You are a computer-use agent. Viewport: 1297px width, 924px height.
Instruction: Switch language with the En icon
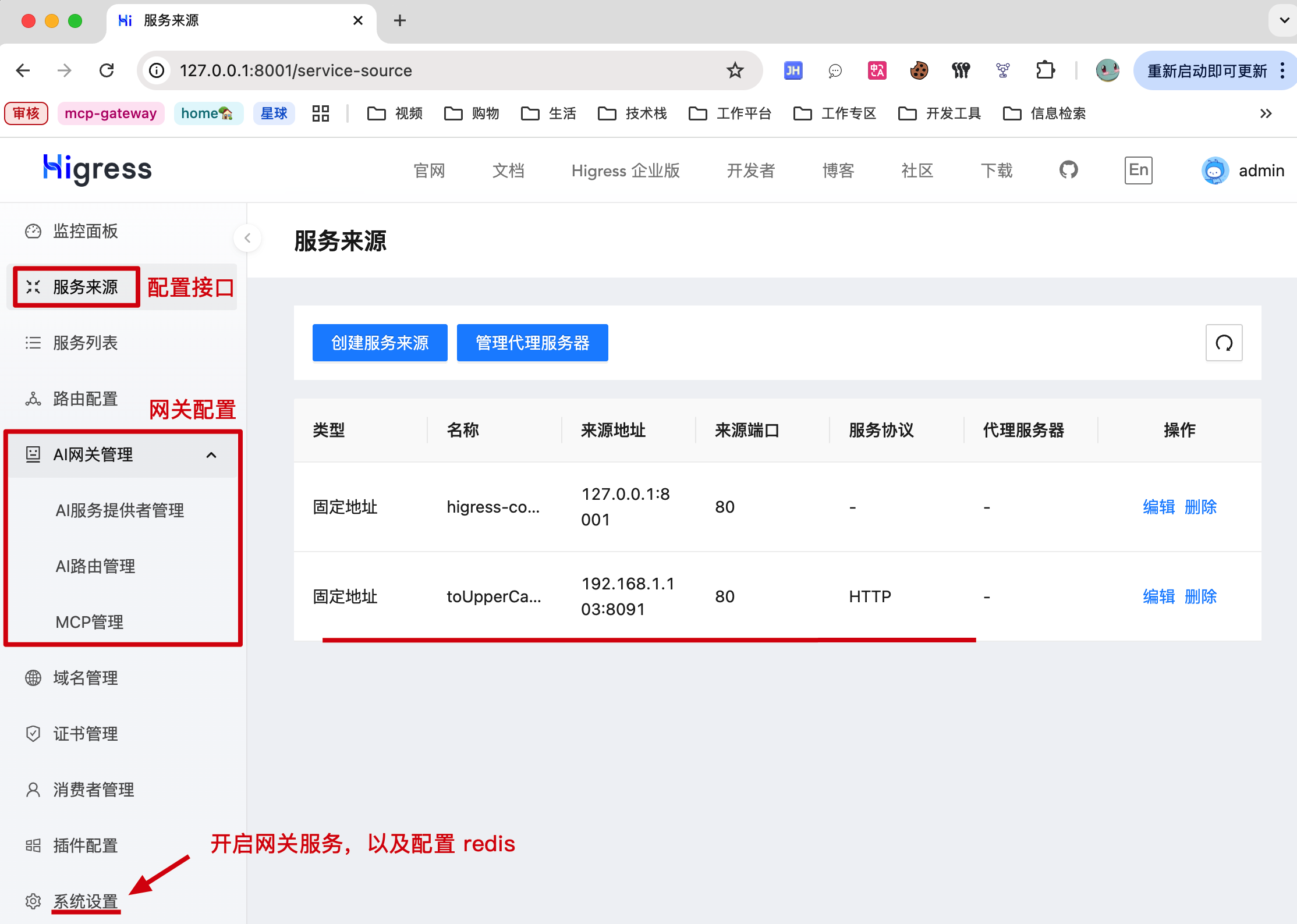pyautogui.click(x=1138, y=170)
